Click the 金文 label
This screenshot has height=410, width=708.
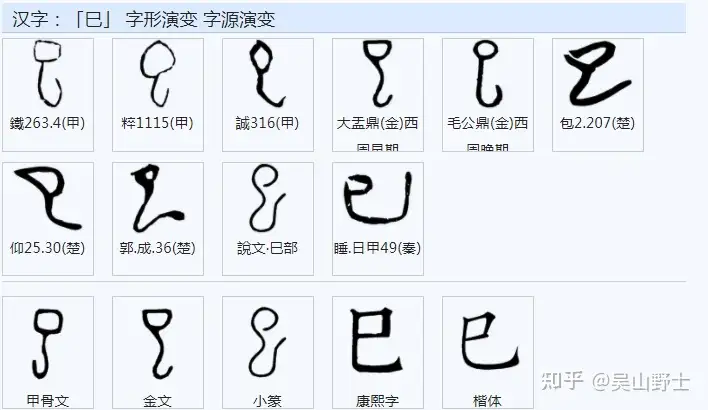coord(158,401)
